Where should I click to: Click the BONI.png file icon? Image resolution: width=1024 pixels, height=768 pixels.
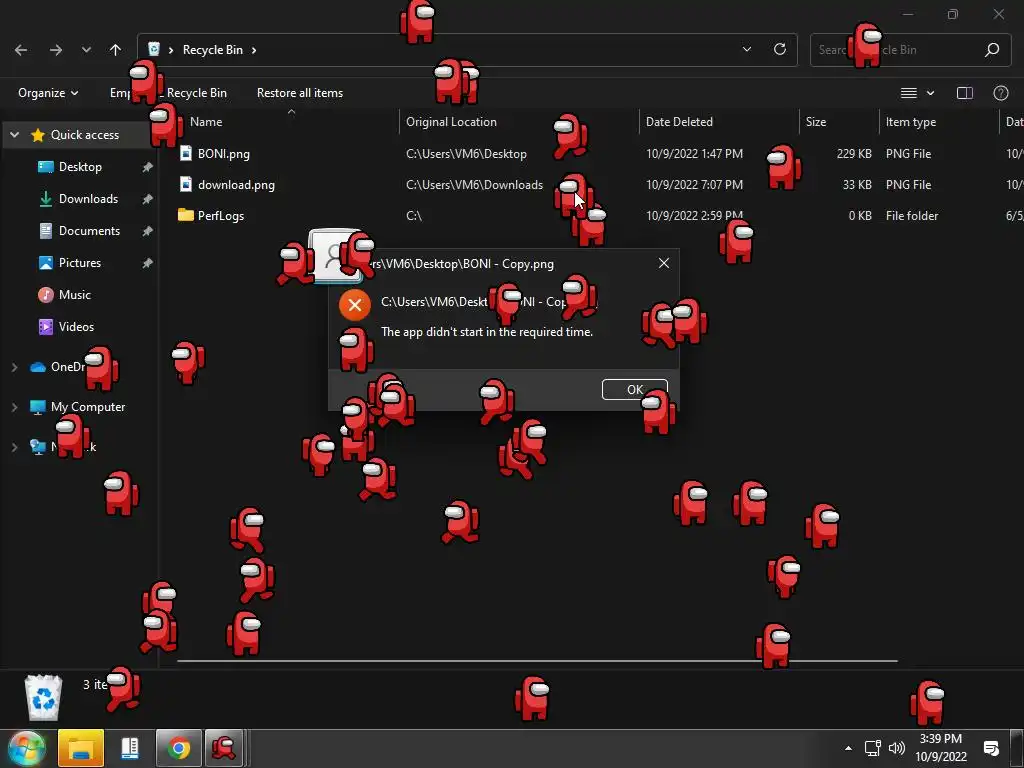[186, 153]
